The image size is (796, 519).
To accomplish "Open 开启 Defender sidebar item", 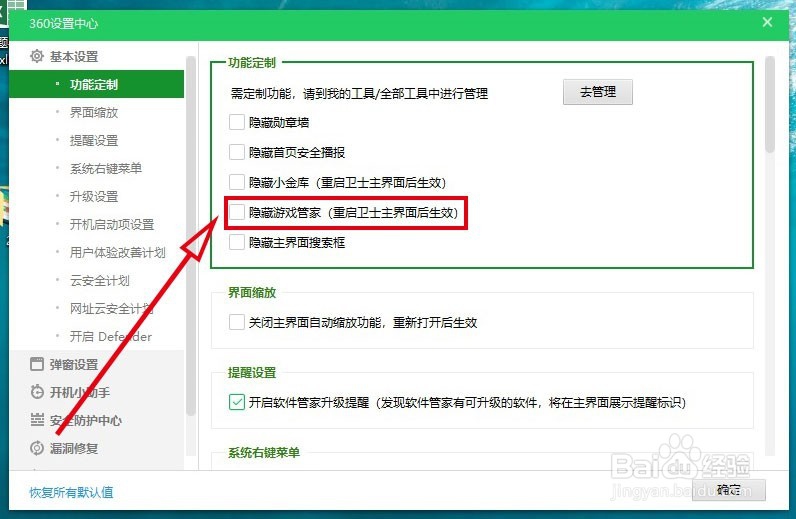I will (x=111, y=336).
